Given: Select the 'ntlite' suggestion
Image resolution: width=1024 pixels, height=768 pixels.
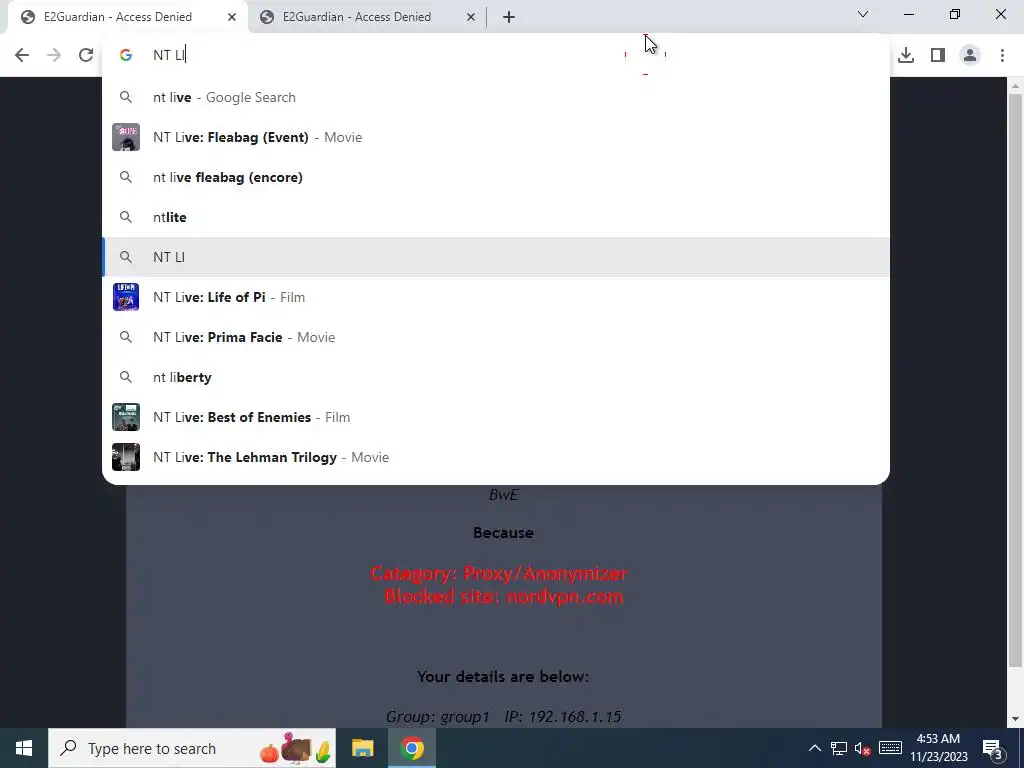Looking at the screenshot, I should (496, 217).
